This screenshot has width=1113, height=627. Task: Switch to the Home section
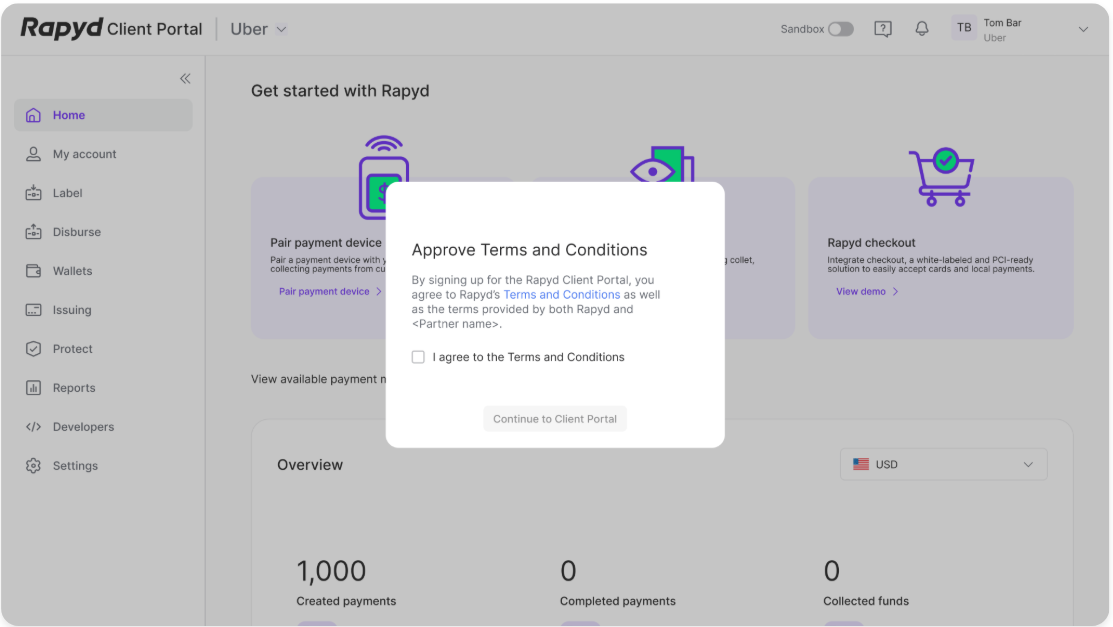tap(67, 114)
